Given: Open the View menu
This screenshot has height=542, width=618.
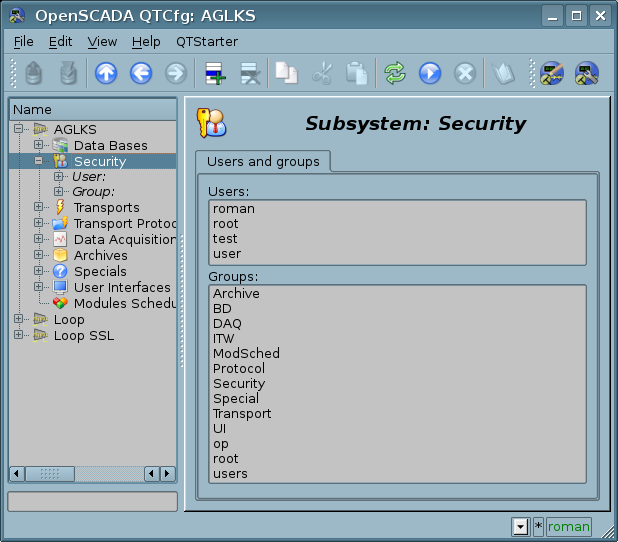Looking at the screenshot, I should pyautogui.click(x=102, y=41).
